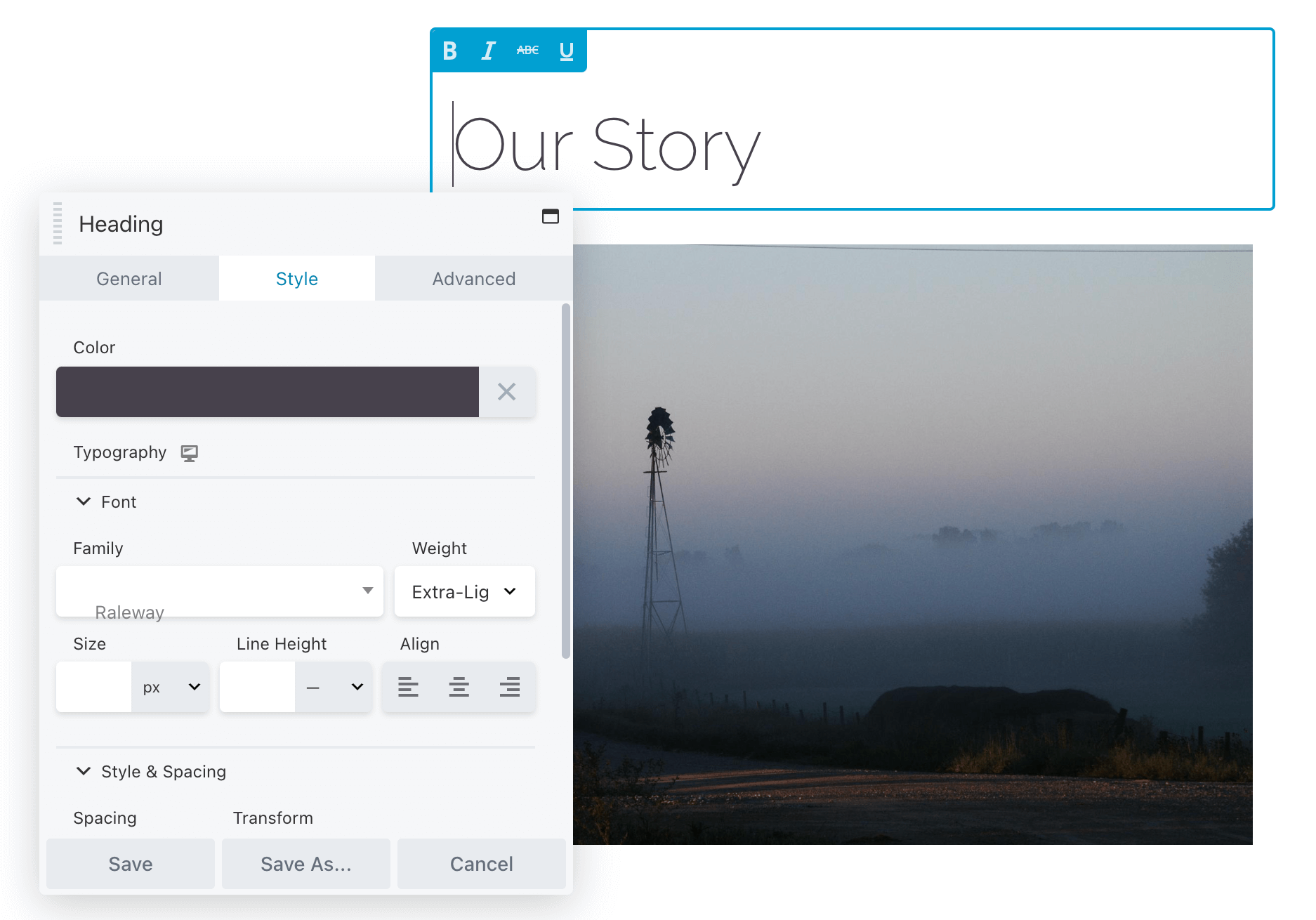This screenshot has width=1316, height=920.
Task: Switch to the General tab
Action: (x=129, y=279)
